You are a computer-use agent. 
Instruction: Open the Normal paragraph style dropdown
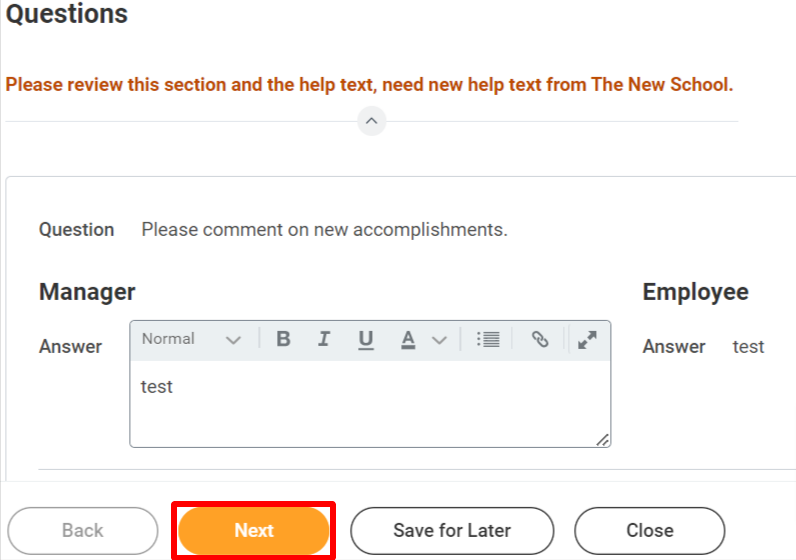191,339
